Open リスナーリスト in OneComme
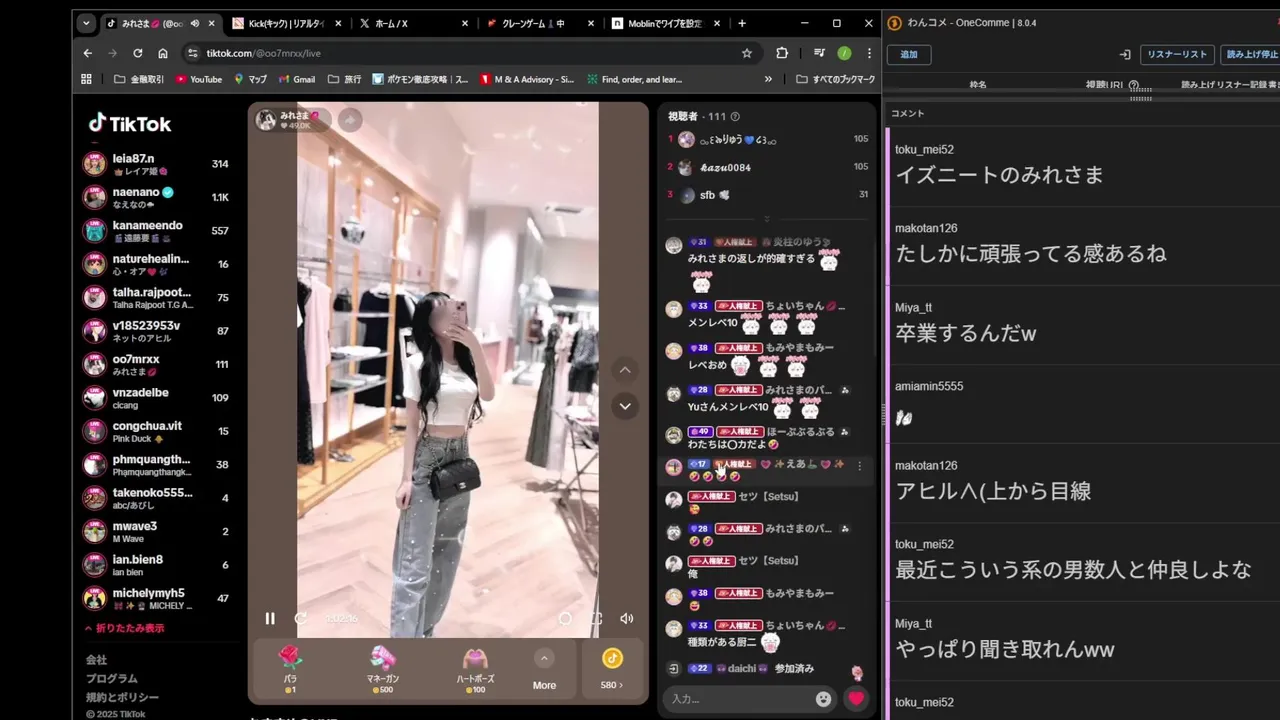Screen dimensions: 1280x720 coord(1177,54)
